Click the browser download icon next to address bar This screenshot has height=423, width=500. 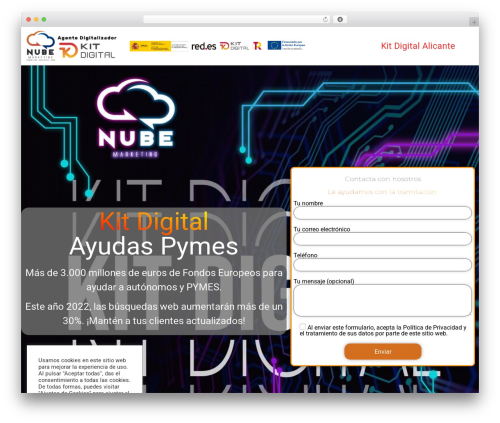340,19
